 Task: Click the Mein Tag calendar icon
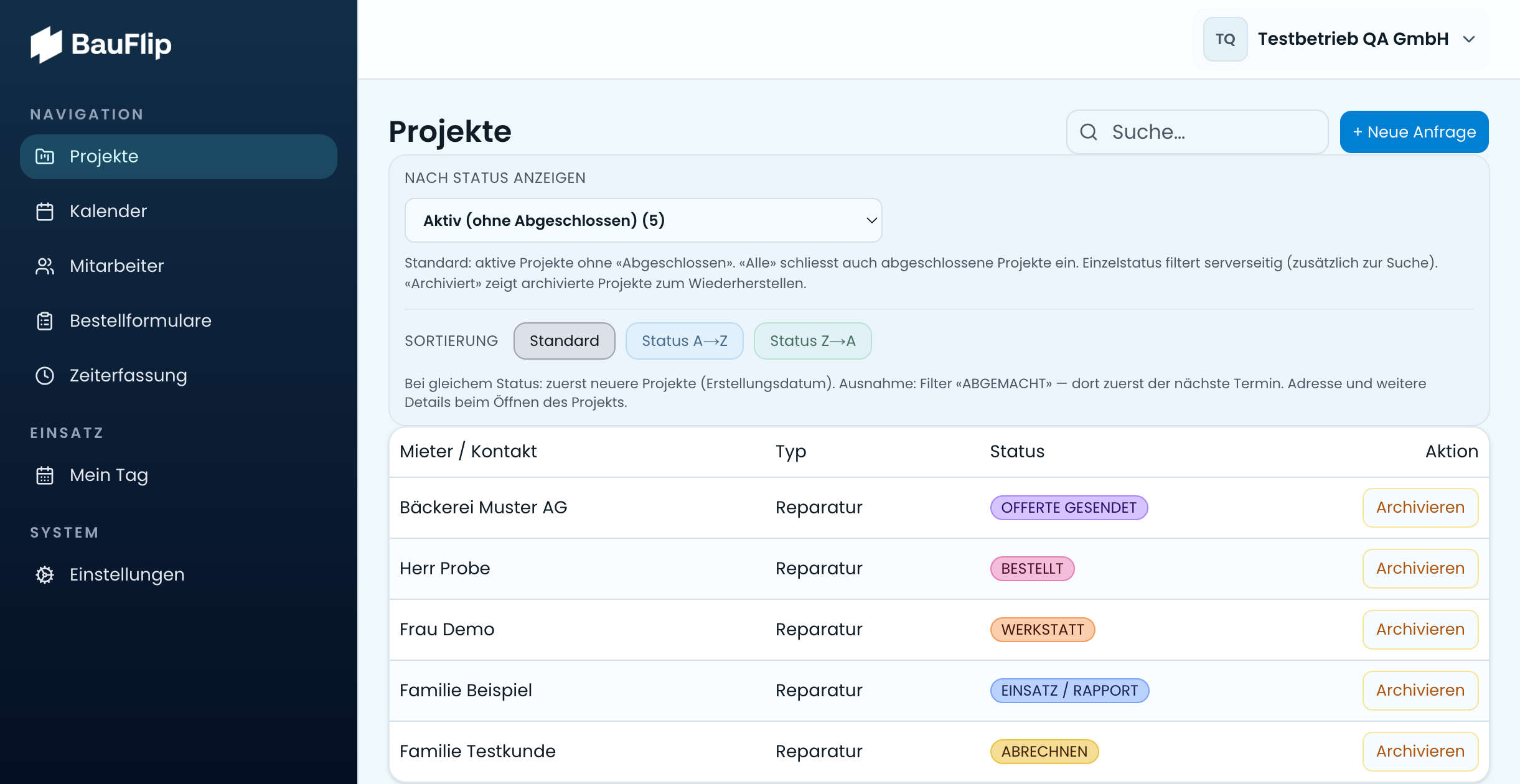45,475
